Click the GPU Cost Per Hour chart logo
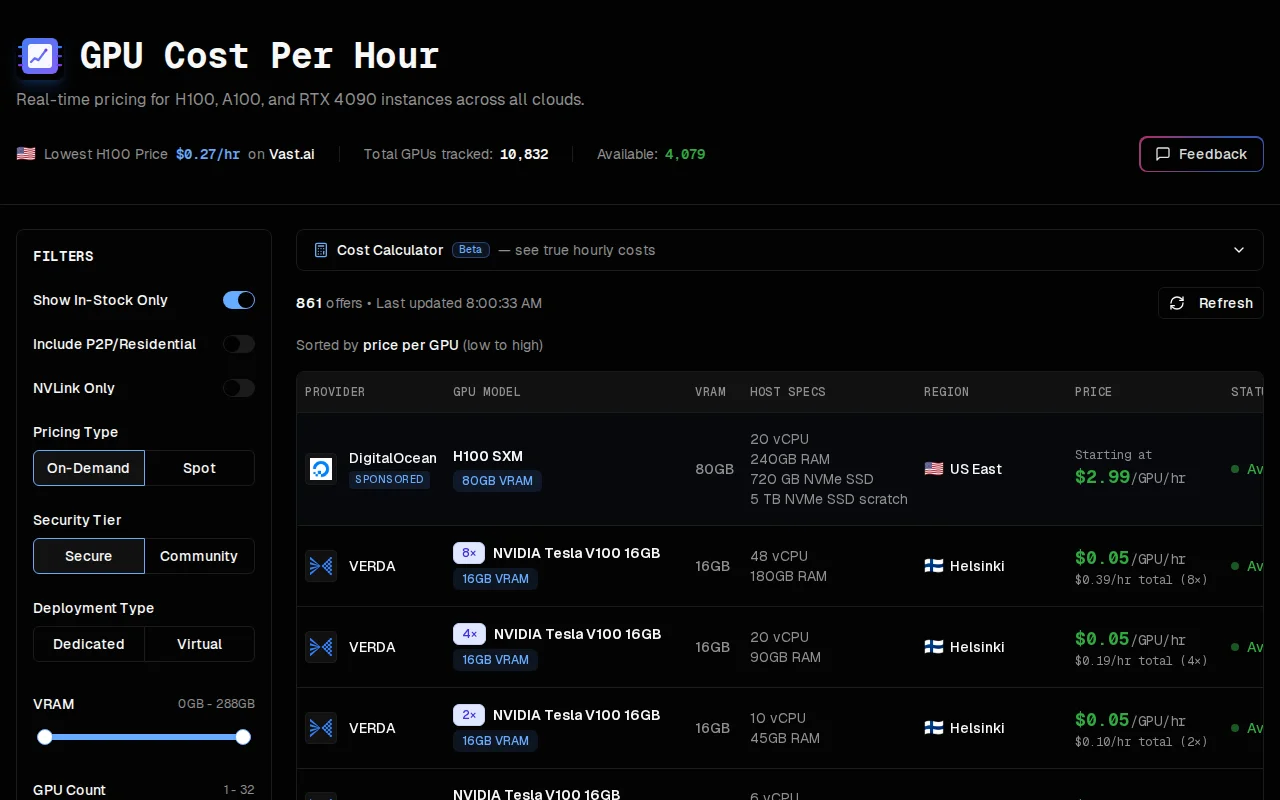 pyautogui.click(x=40, y=57)
